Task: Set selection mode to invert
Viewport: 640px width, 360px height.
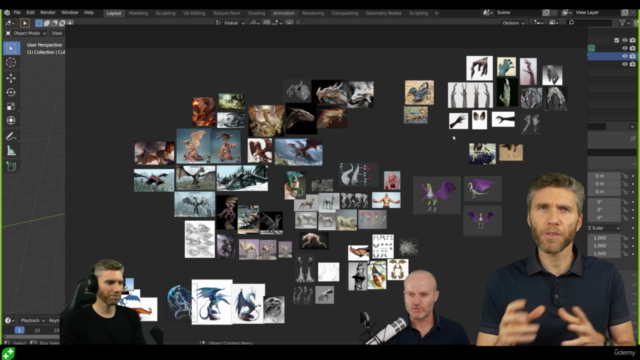Action: [x=62, y=23]
